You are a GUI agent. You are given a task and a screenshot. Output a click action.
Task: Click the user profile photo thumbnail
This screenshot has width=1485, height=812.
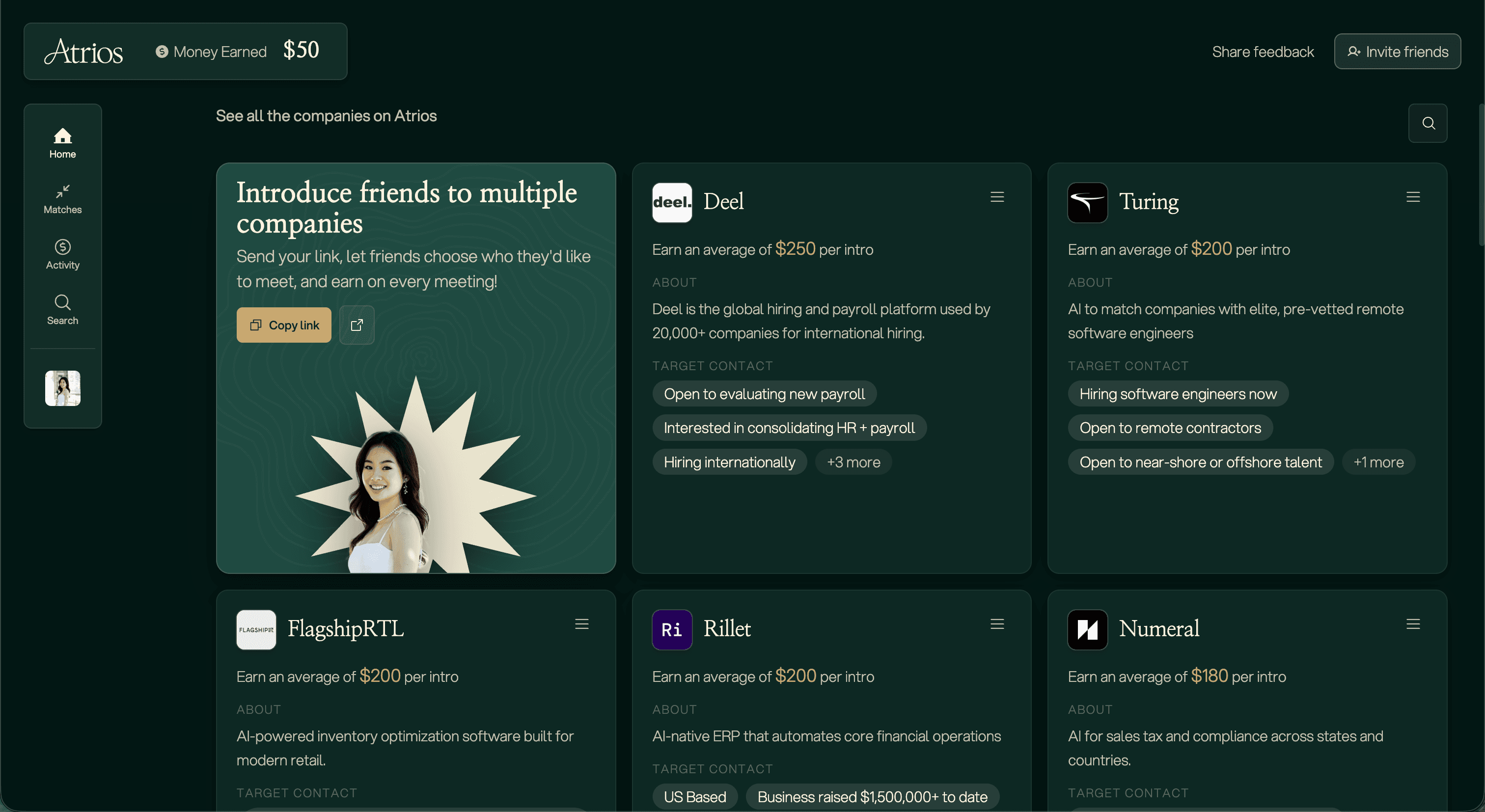(x=63, y=388)
